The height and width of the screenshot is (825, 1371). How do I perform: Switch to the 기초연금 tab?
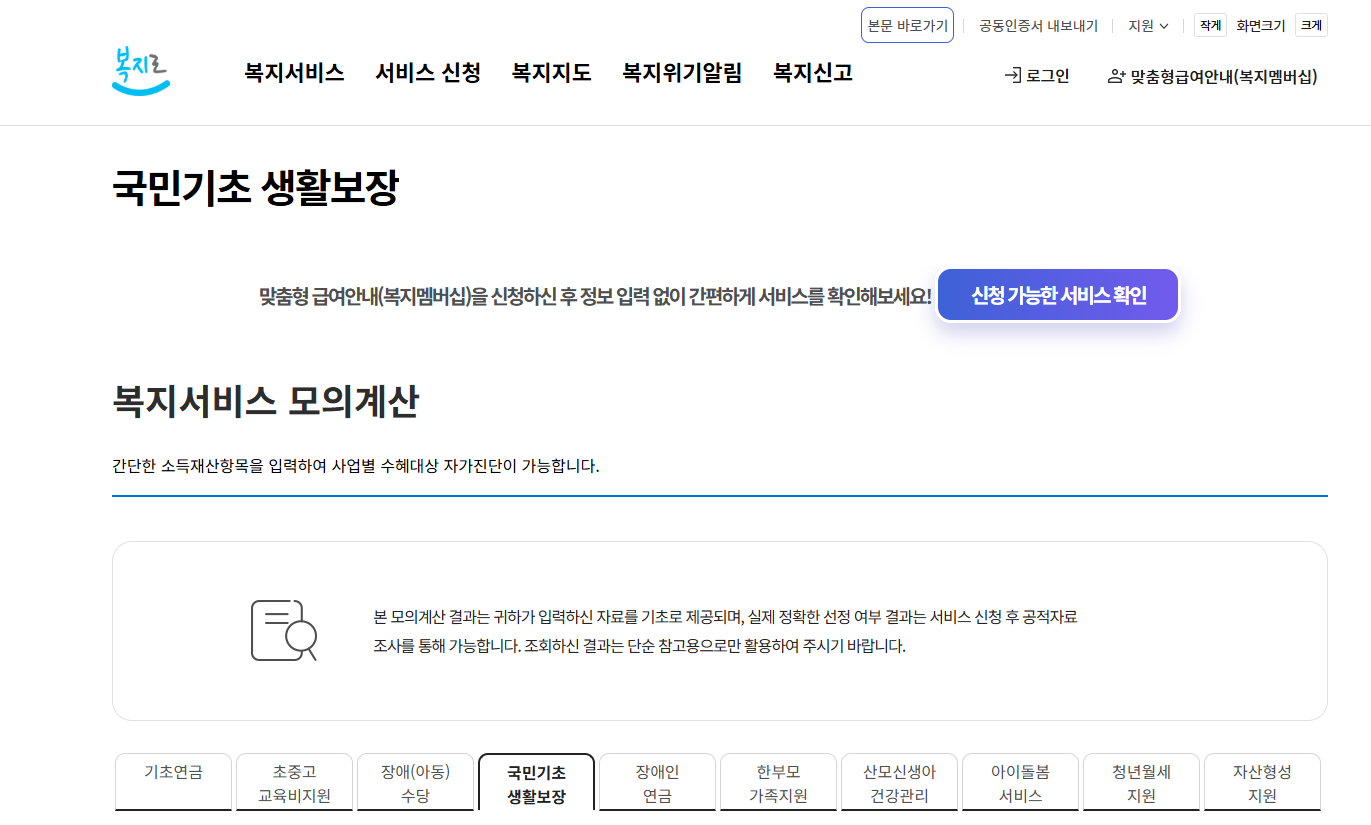[x=172, y=781]
